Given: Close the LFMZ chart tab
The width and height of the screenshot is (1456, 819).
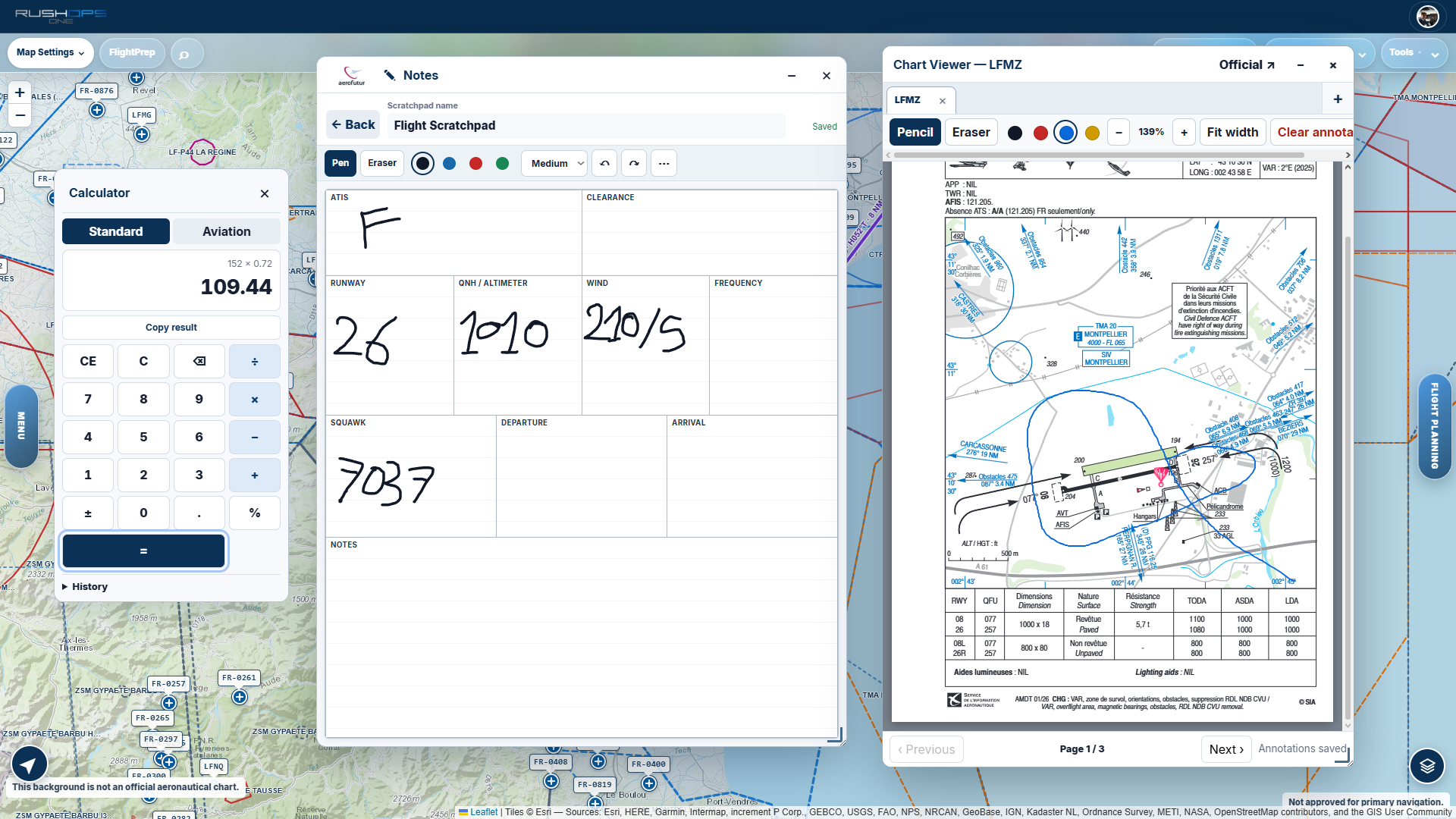Looking at the screenshot, I should point(943,100).
